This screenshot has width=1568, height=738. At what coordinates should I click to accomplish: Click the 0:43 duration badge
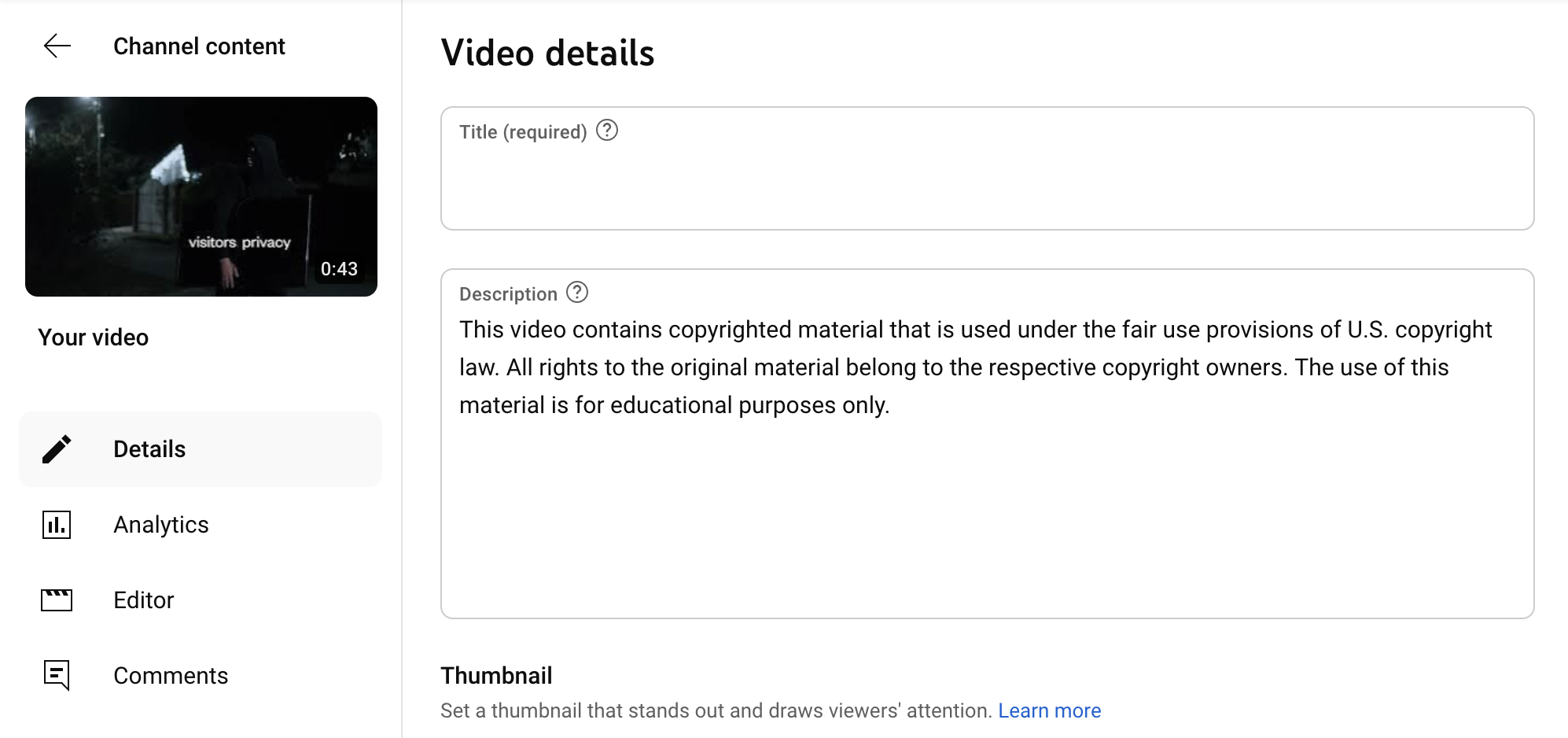tap(339, 269)
